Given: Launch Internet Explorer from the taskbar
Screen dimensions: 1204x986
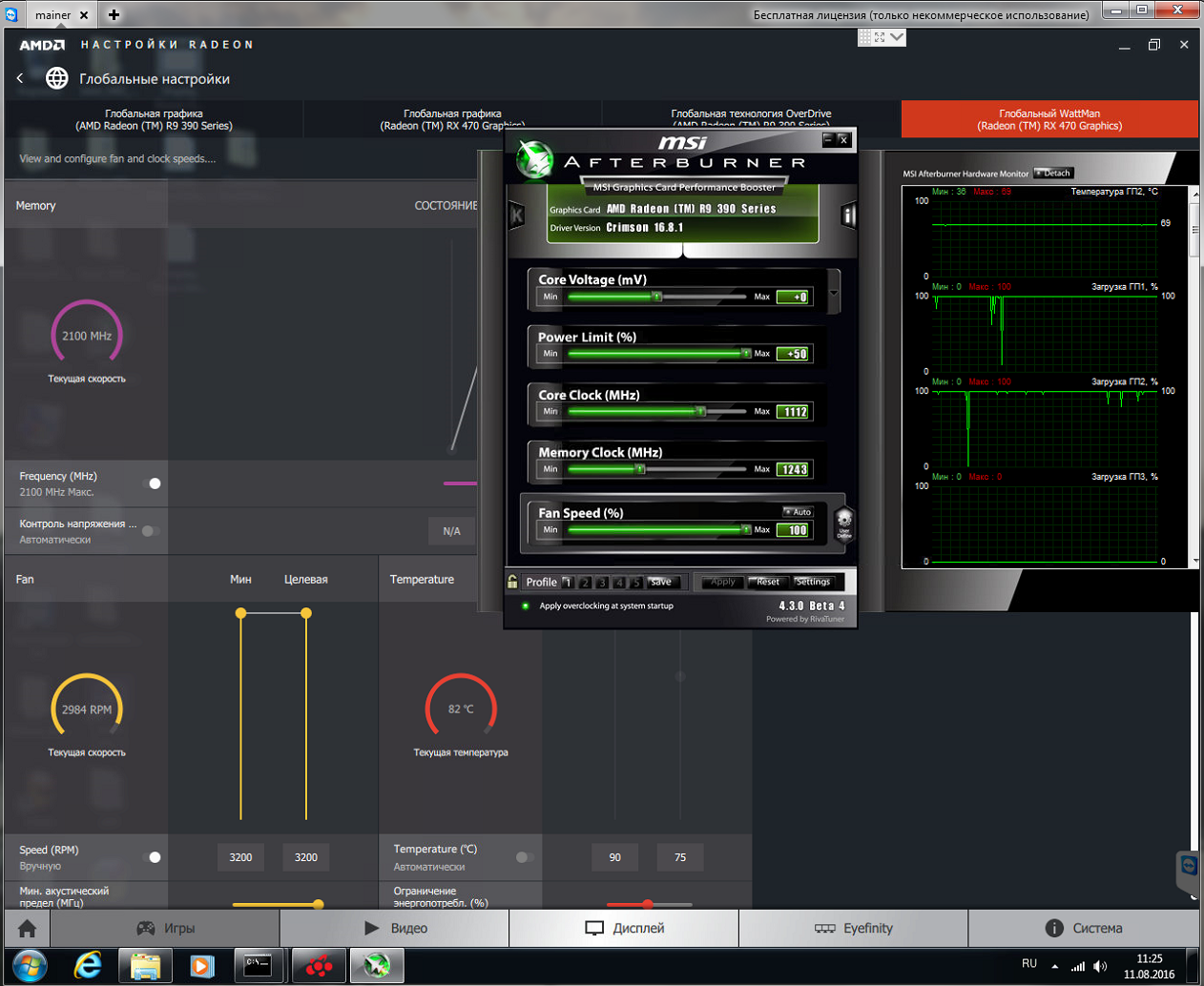Looking at the screenshot, I should pos(88,966).
